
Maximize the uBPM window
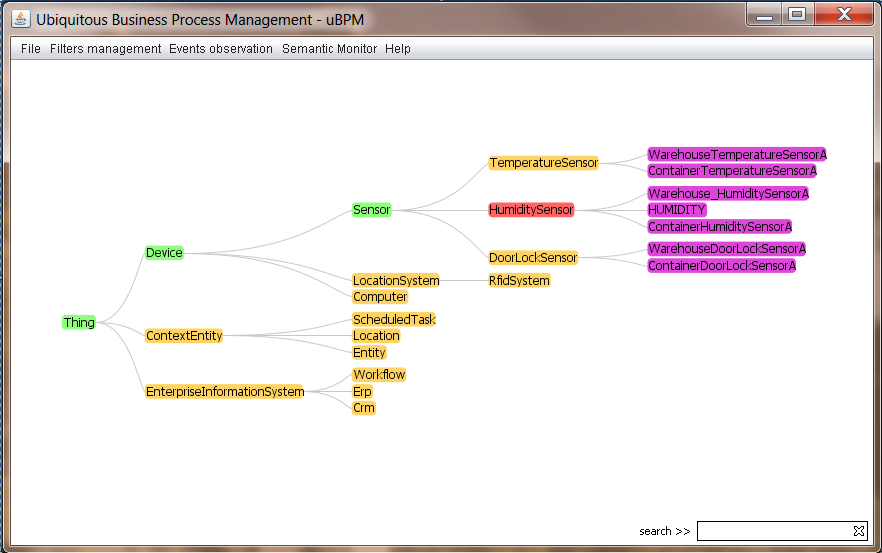(797, 15)
